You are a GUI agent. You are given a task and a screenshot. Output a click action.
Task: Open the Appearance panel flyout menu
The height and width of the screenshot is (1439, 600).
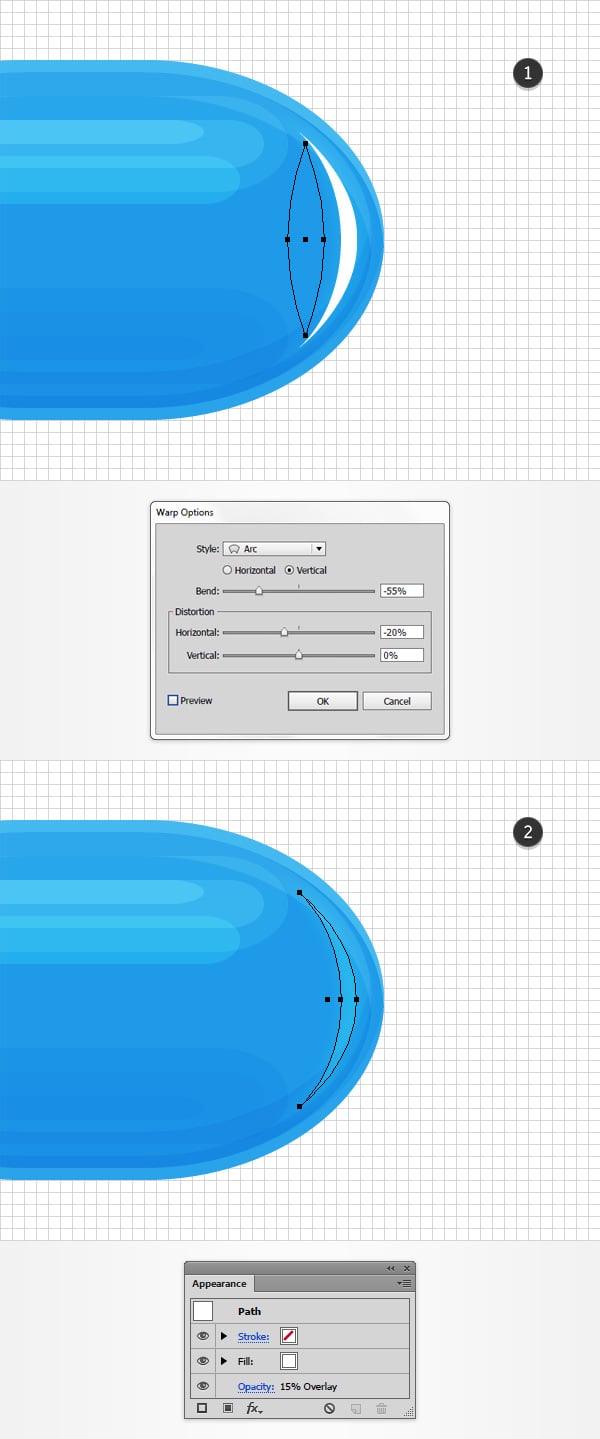[404, 1282]
